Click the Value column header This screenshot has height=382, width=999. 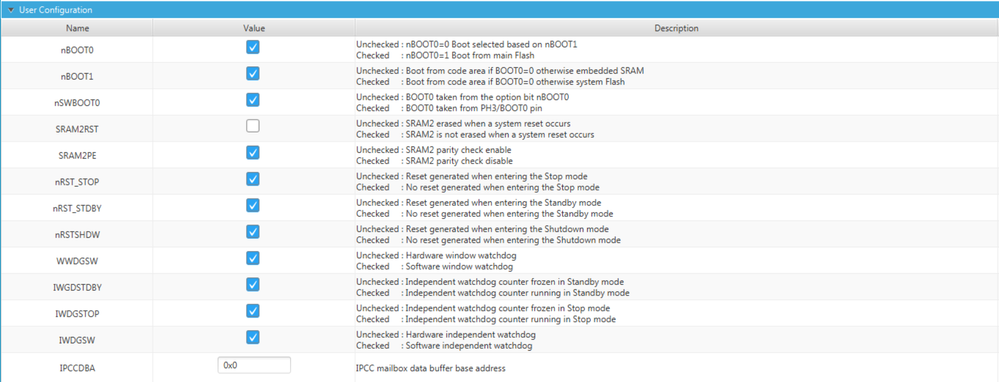(x=254, y=28)
